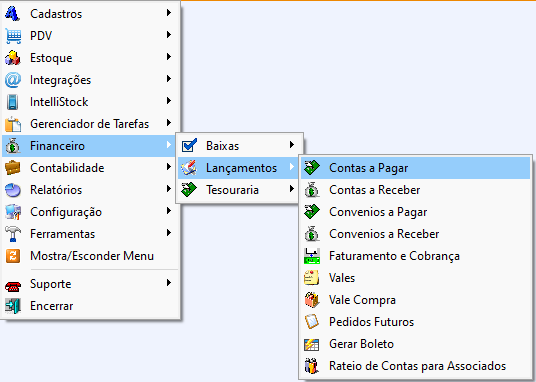Image resolution: width=536 pixels, height=382 pixels.
Task: Expand the Integrações submenu arrow
Action: point(169,79)
